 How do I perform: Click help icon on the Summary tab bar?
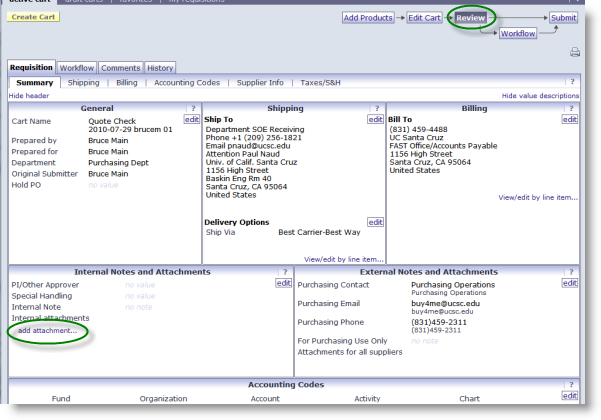click(571, 83)
